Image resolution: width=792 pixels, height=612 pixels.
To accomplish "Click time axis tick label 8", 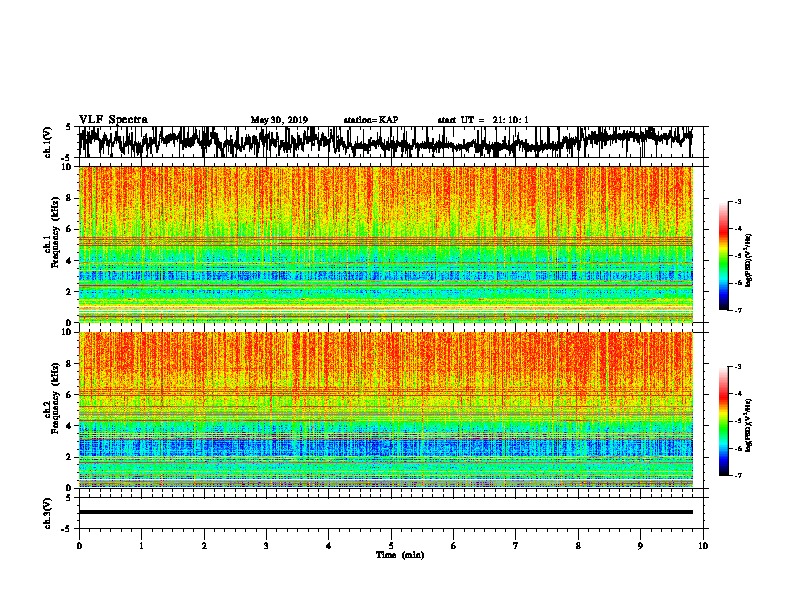I will 578,546.
